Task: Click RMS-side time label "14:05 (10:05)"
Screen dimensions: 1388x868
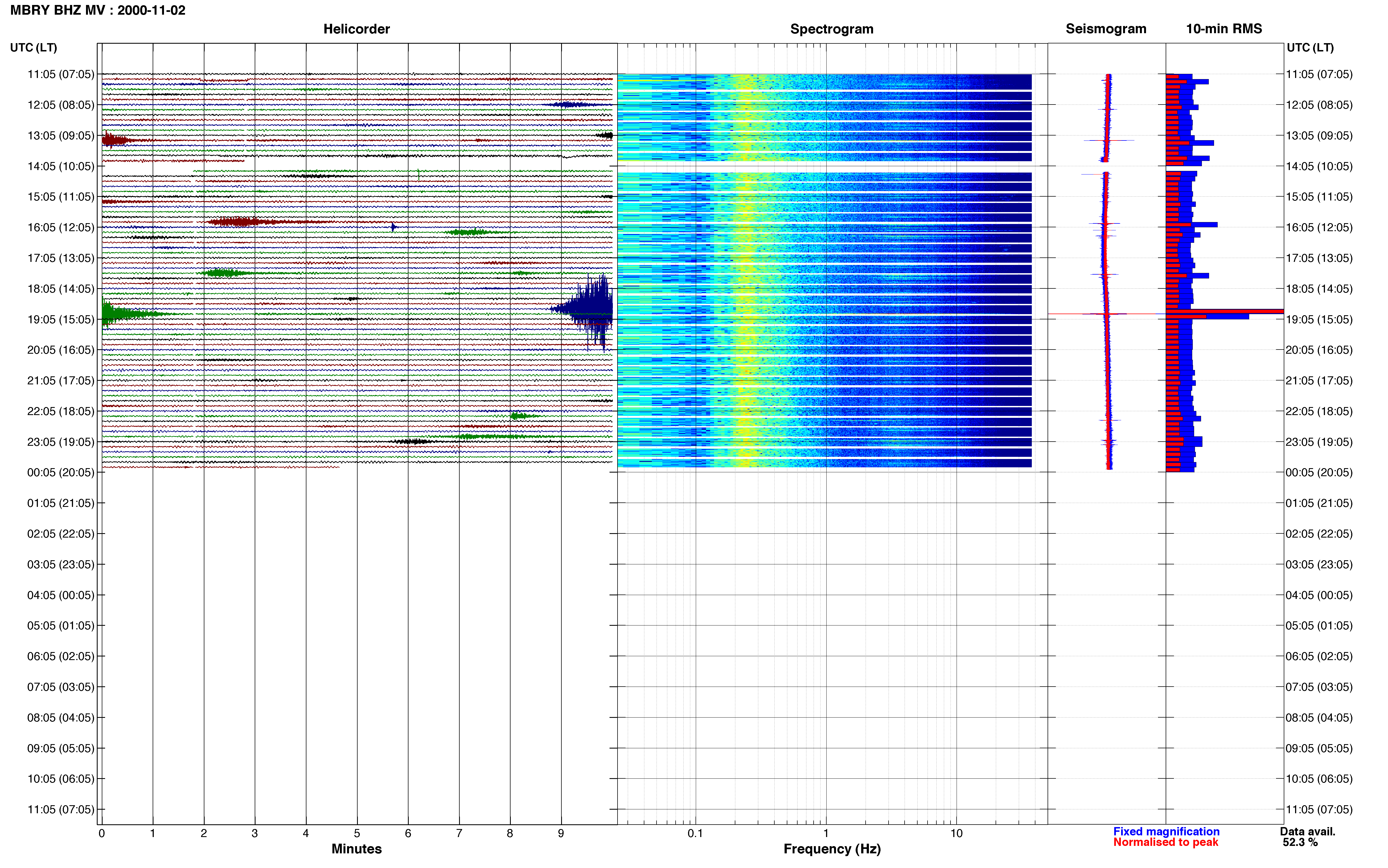Action: coord(1319,166)
